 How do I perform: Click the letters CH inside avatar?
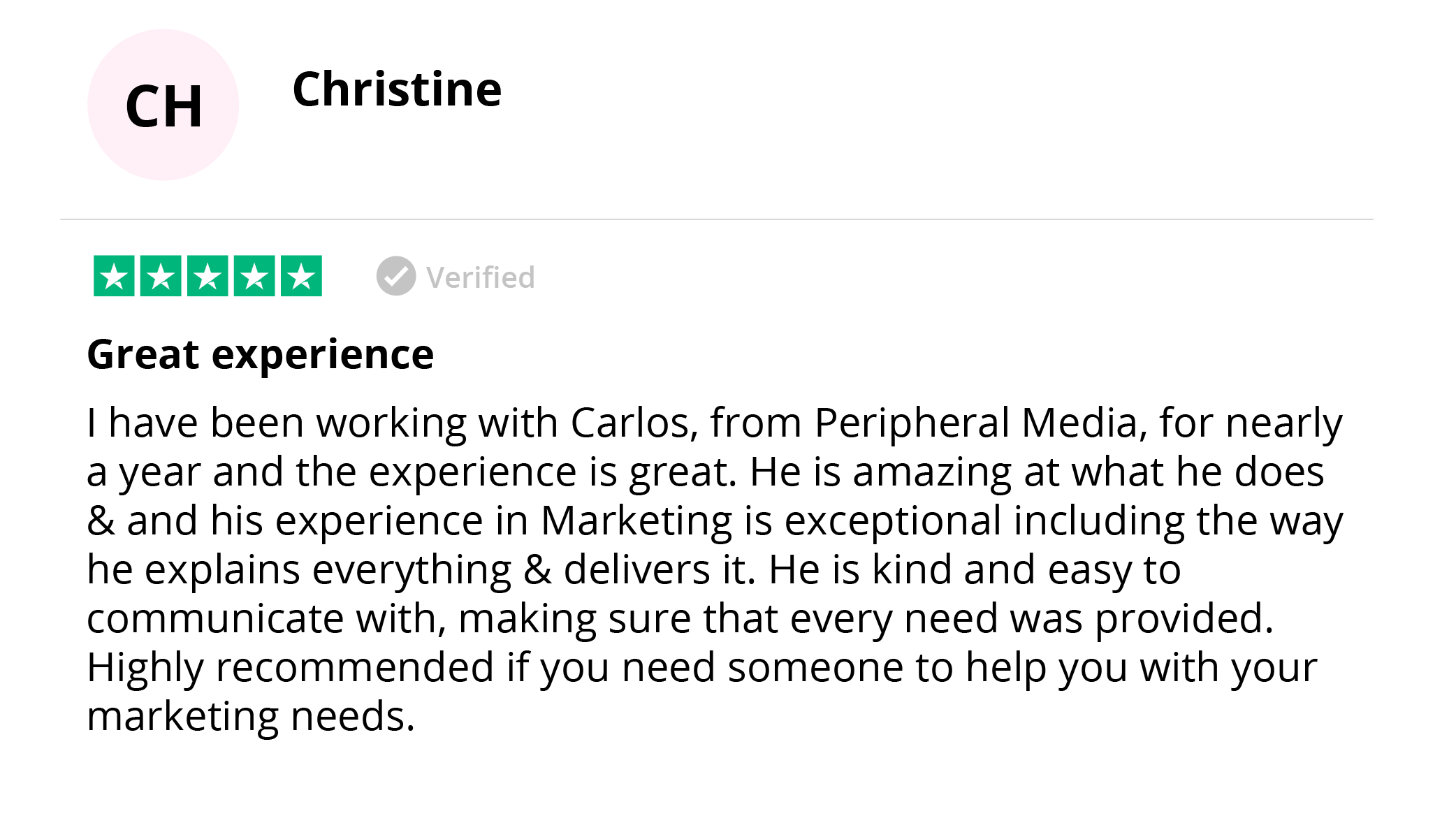click(164, 106)
